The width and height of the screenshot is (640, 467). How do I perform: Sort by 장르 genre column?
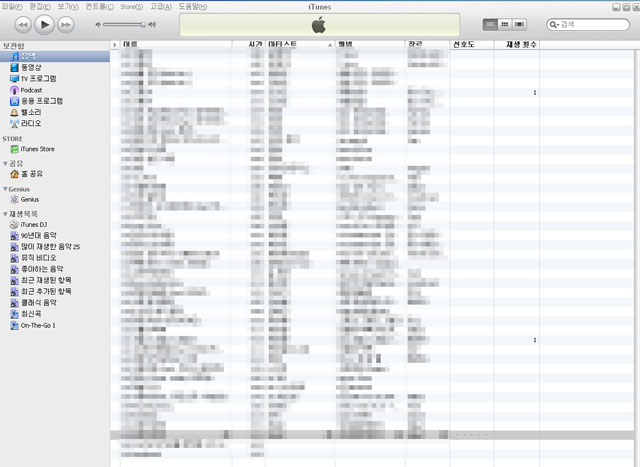click(427, 44)
